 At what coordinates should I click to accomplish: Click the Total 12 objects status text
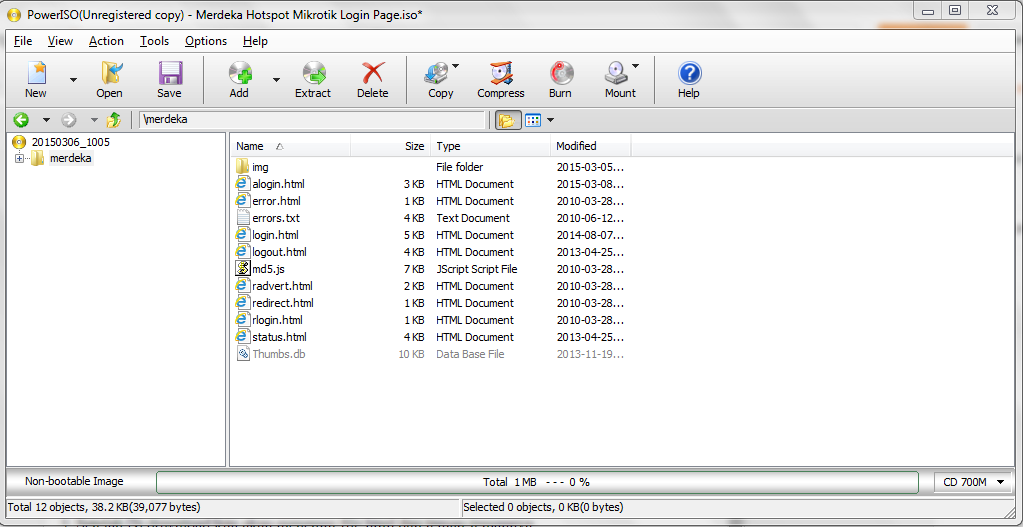coord(104,507)
